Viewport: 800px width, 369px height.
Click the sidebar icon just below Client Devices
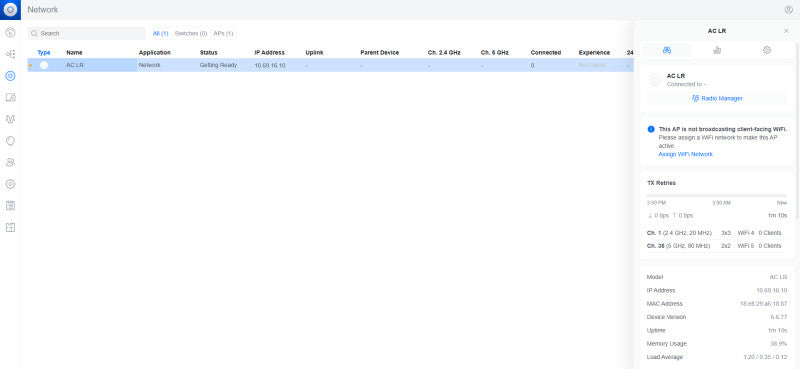[x=10, y=119]
